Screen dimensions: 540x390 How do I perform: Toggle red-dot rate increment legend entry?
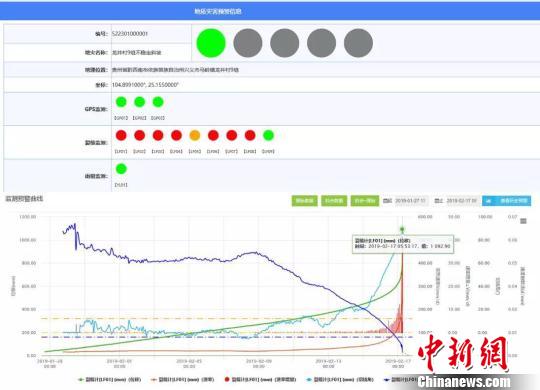(x=260, y=379)
